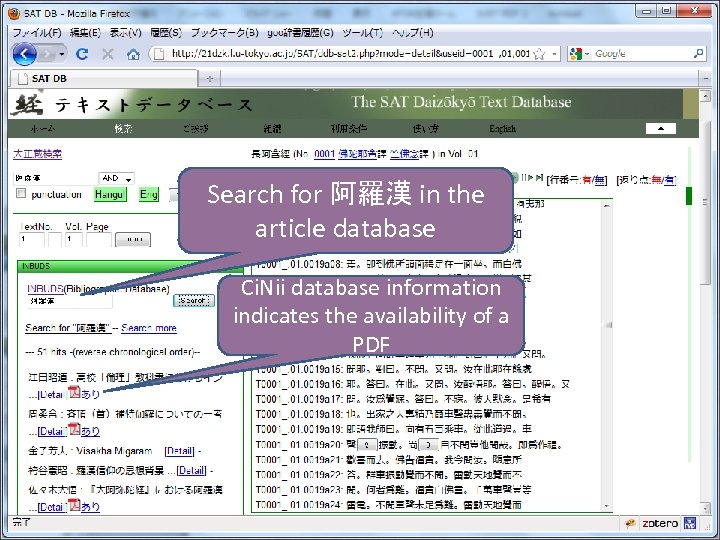Viewport: 720px width, 540px height.
Task: Open PDF icon for 周柔含 article
Action: [74, 430]
